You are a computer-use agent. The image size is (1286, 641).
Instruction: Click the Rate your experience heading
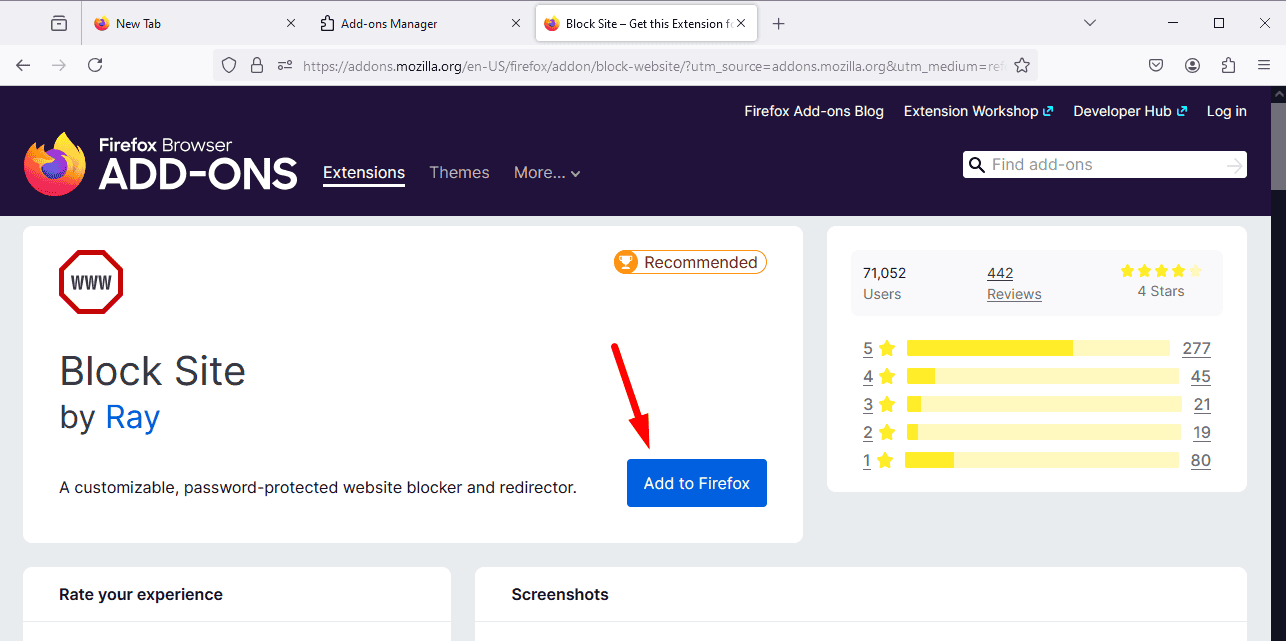[141, 594]
